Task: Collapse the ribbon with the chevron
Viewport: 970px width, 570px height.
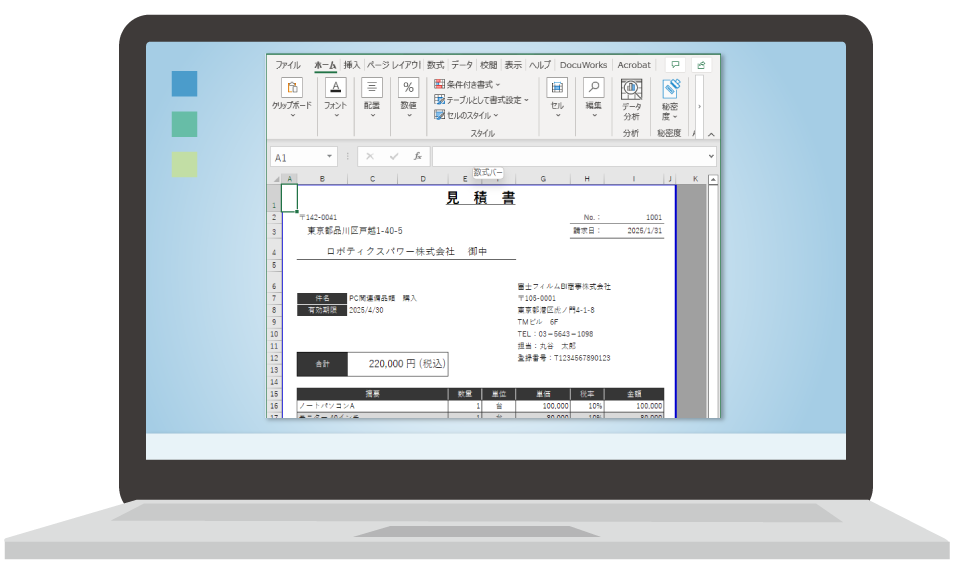Action: pos(711,133)
